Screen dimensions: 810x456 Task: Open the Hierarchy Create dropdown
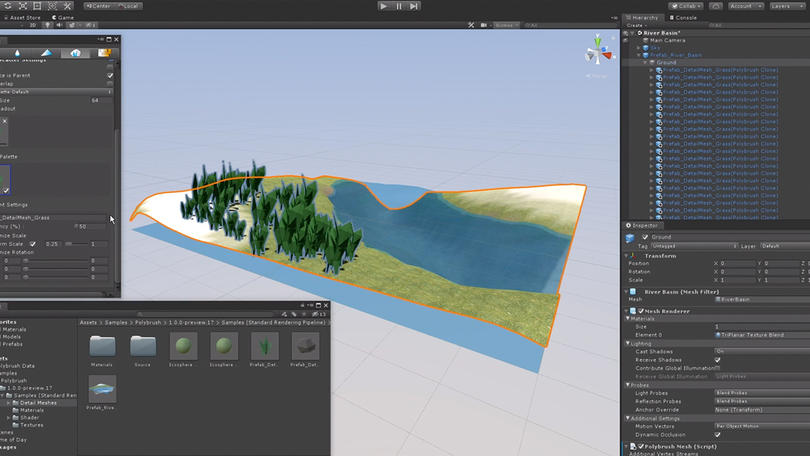tap(636, 25)
